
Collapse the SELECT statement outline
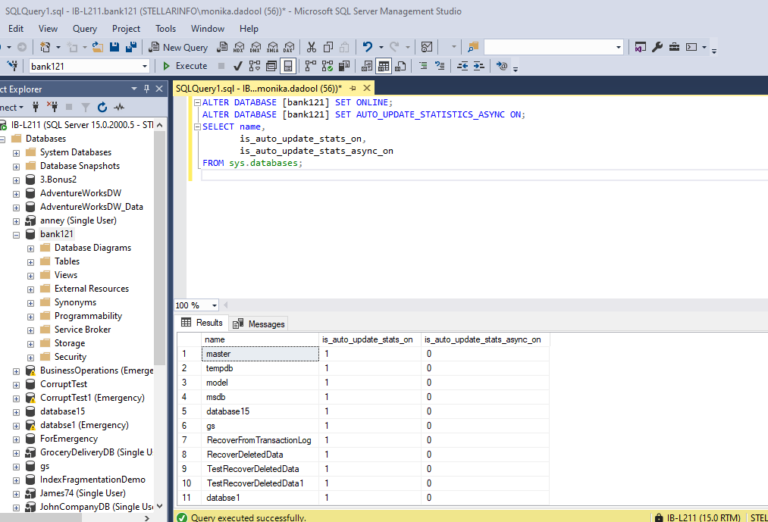point(197,126)
